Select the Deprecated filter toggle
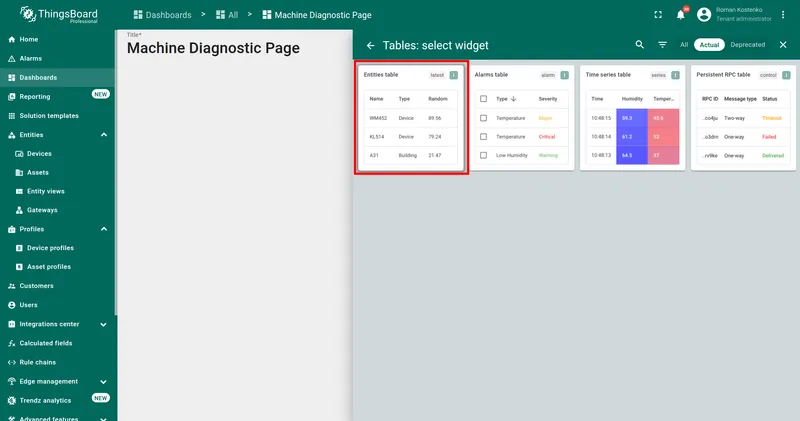The height and width of the screenshot is (421, 800). click(x=747, y=45)
